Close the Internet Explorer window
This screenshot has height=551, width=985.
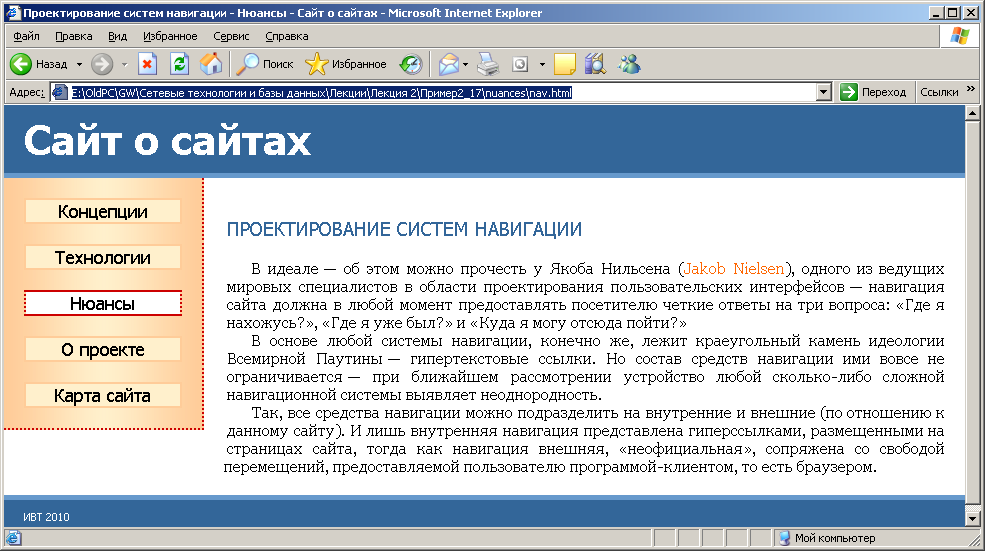click(971, 13)
